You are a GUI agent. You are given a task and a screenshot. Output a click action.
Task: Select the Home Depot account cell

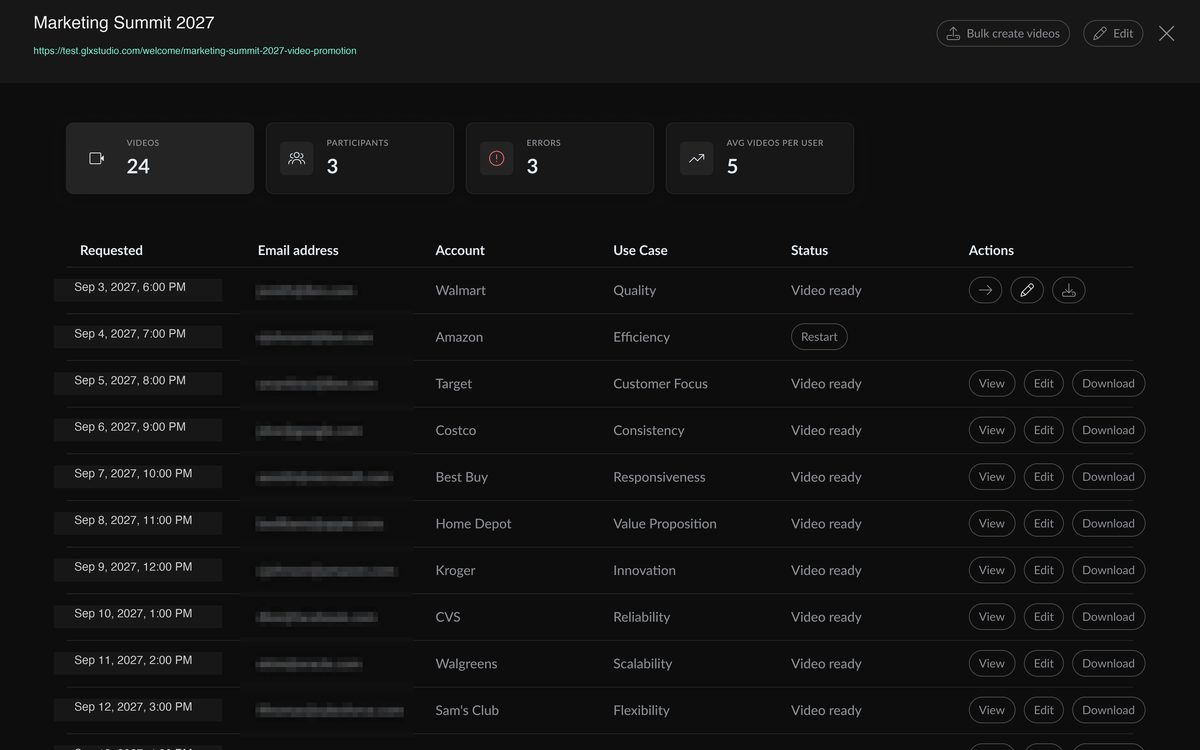(x=473, y=523)
